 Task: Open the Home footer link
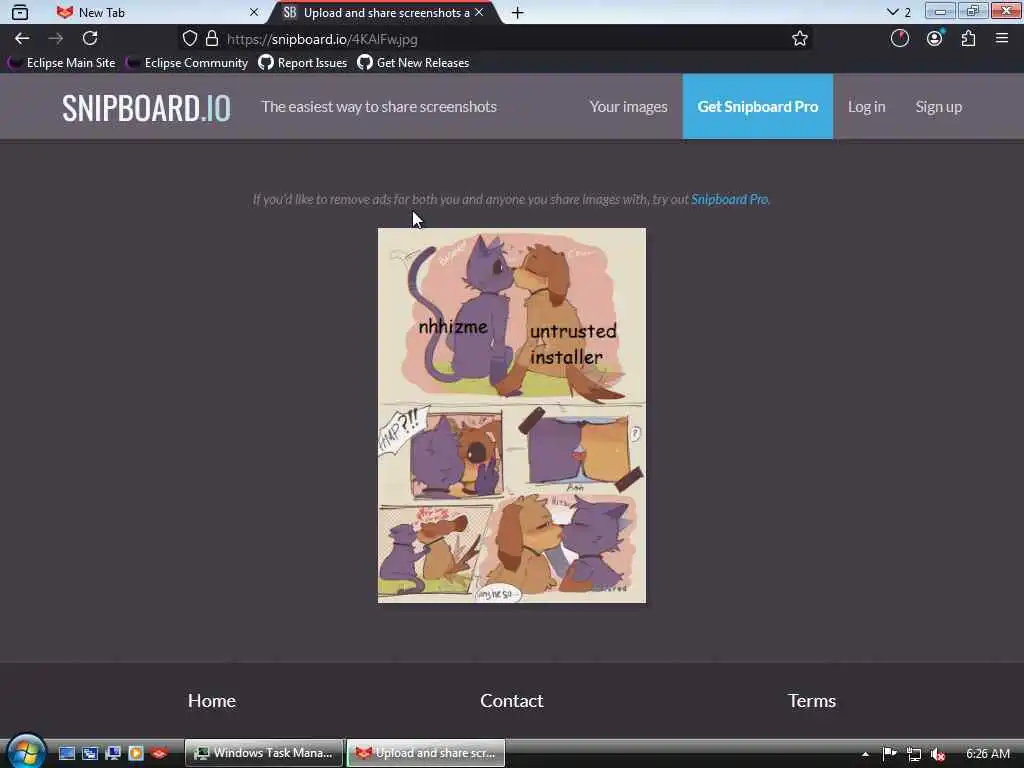tap(212, 701)
